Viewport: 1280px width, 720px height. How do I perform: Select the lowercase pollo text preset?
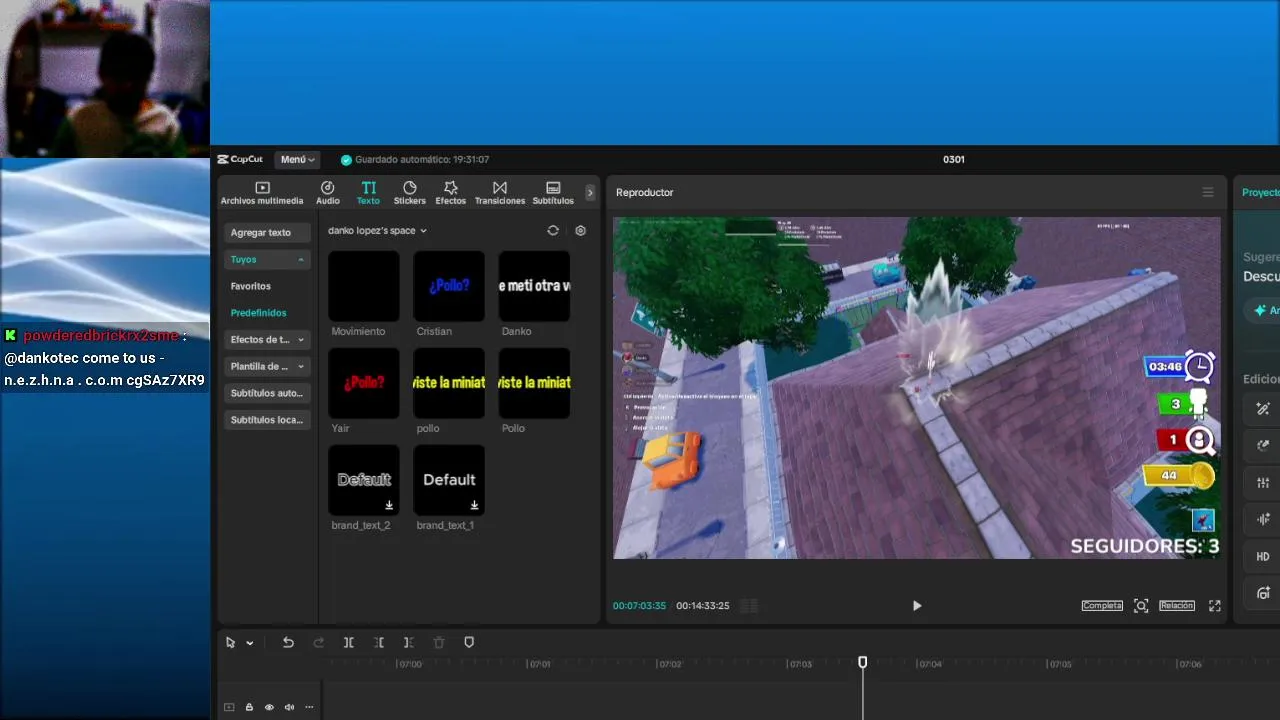click(x=449, y=383)
